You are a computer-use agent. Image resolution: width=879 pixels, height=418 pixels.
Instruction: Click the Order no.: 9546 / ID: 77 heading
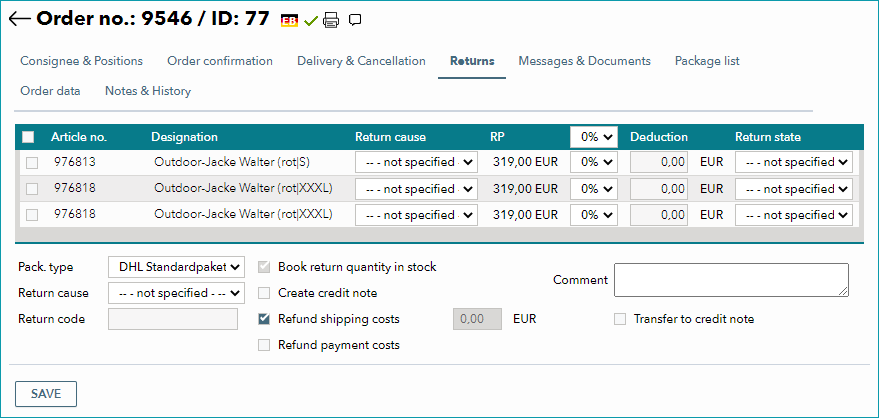click(152, 19)
